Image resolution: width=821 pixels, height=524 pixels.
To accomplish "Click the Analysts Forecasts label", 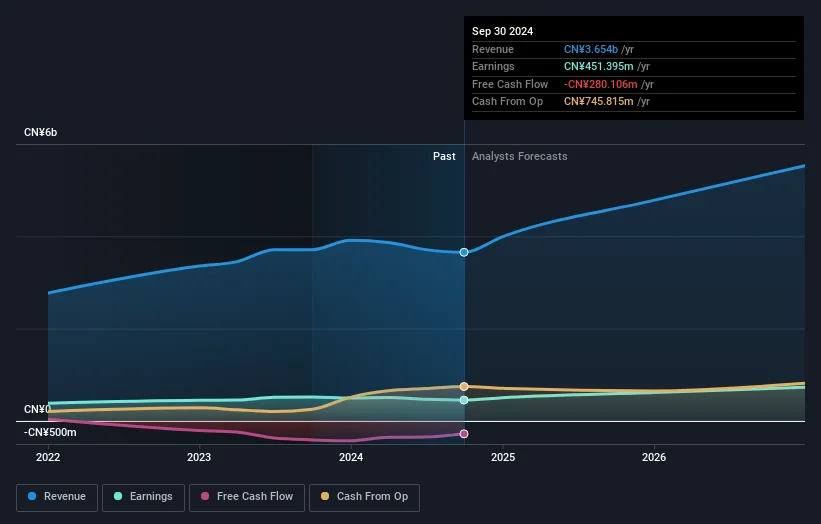I will 519,157.
